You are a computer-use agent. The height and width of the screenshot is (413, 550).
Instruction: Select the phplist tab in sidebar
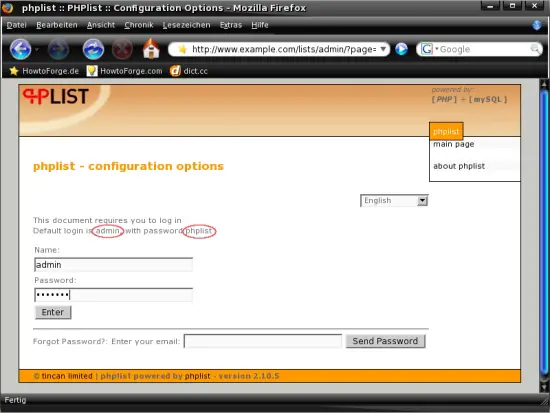pyautogui.click(x=446, y=132)
